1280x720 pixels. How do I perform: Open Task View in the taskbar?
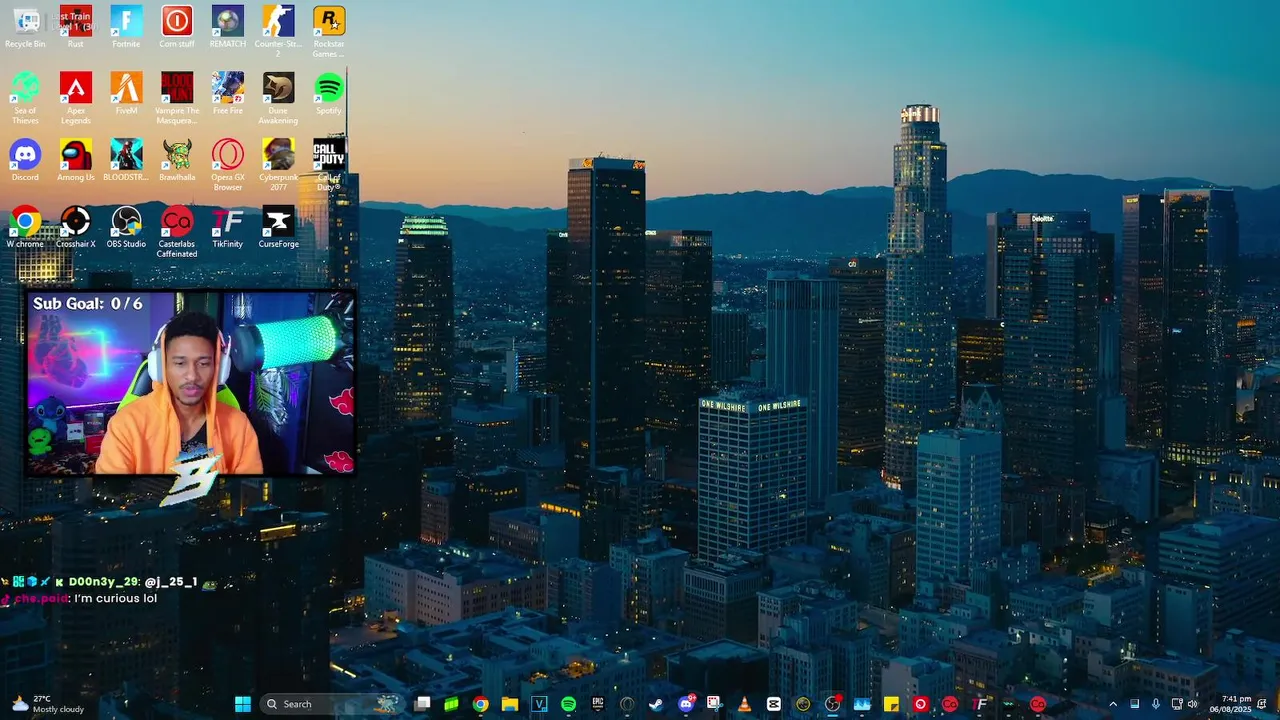[423, 704]
